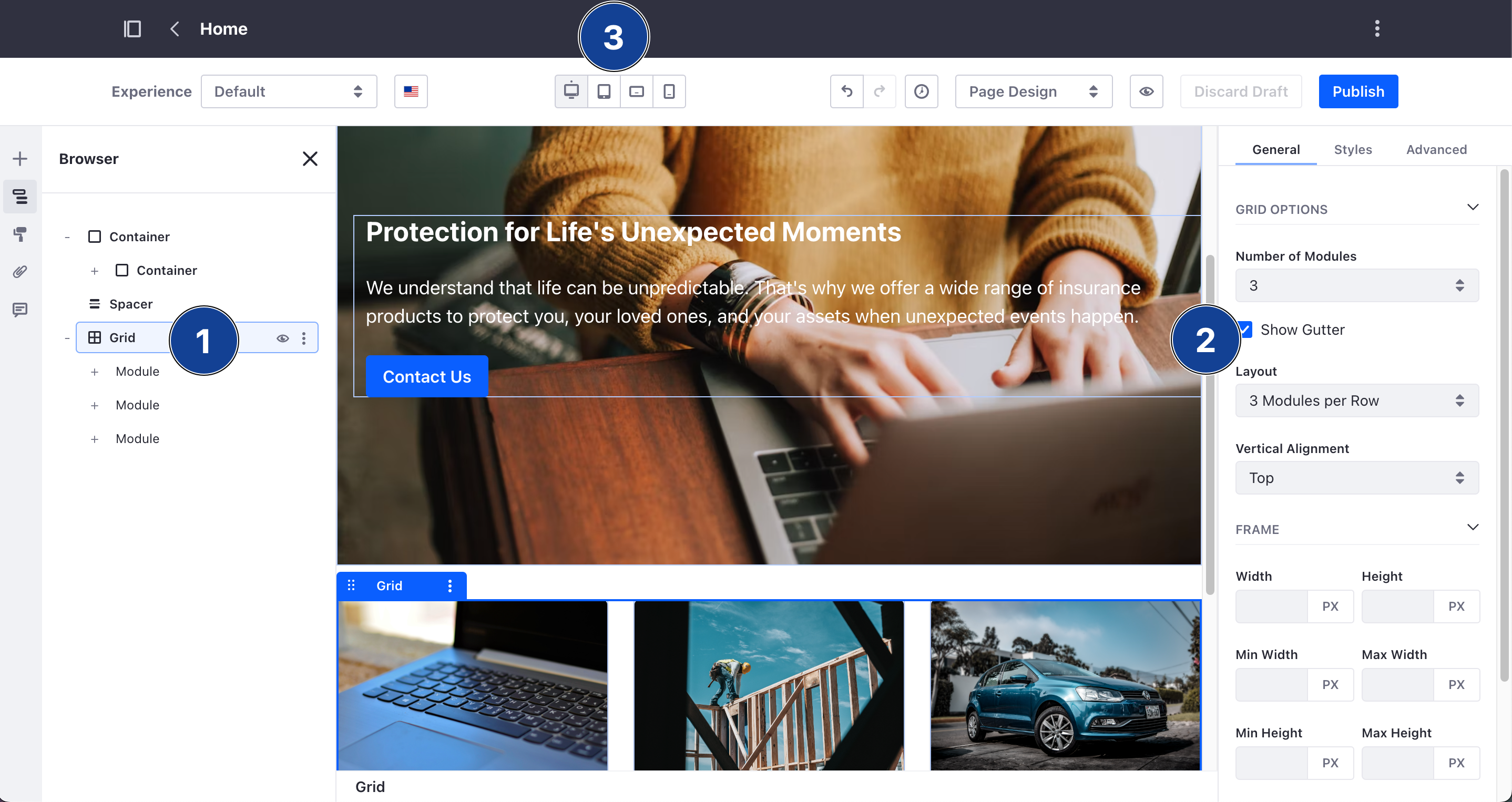This screenshot has height=802, width=1512.
Task: Click the Container element icon
Action: [94, 236]
